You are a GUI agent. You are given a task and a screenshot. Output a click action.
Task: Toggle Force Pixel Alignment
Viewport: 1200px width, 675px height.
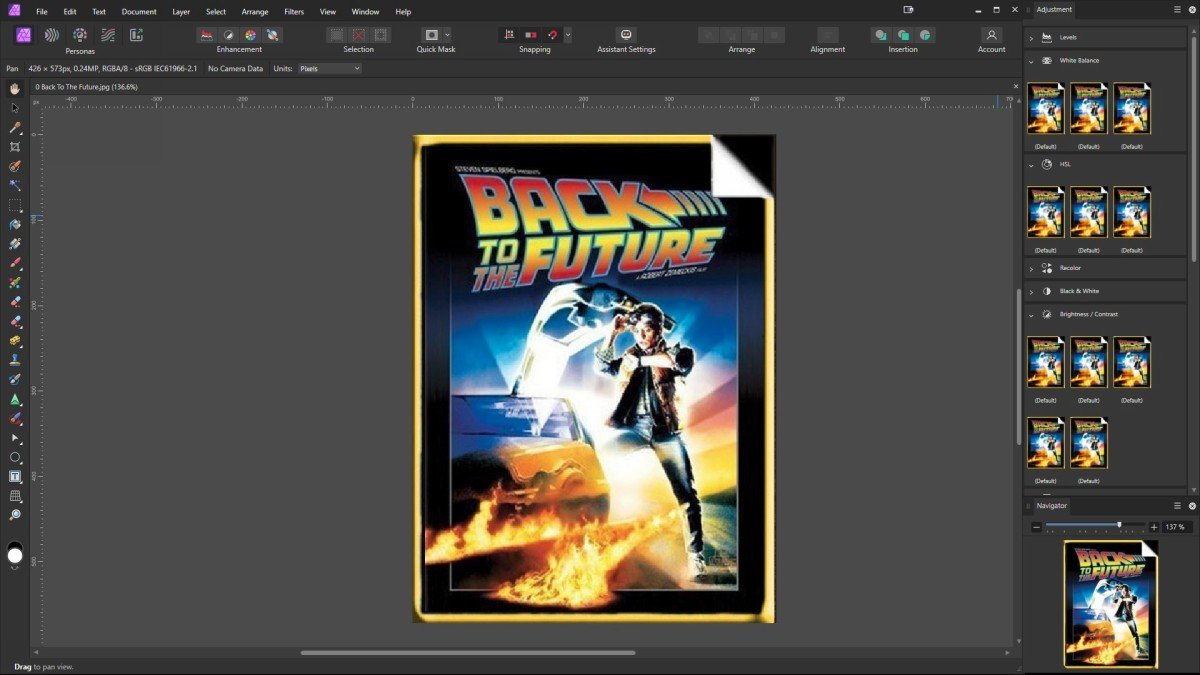(x=509, y=34)
